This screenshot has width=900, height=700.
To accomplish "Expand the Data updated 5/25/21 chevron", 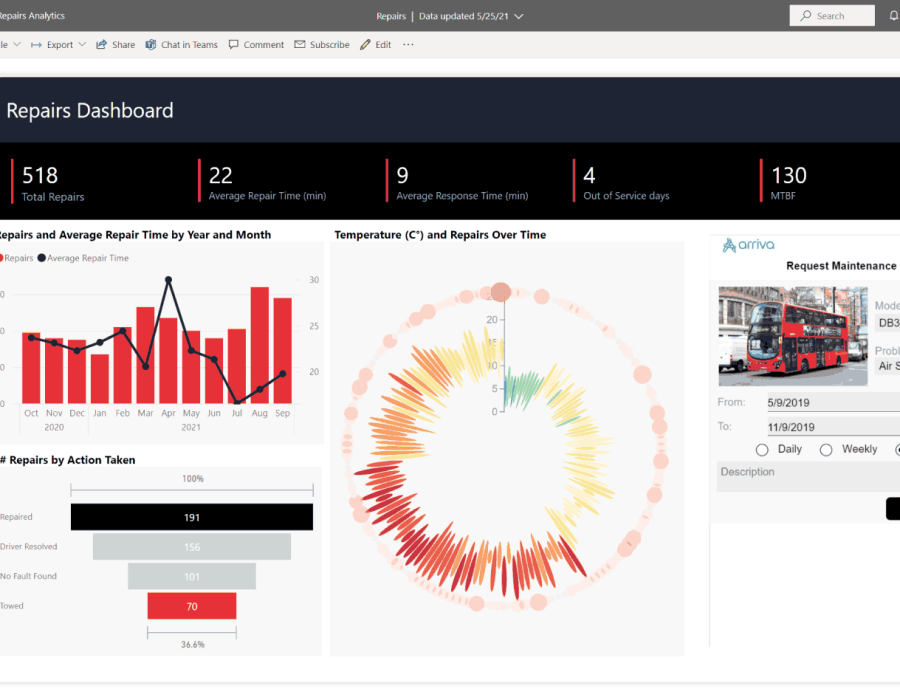I will coord(518,16).
